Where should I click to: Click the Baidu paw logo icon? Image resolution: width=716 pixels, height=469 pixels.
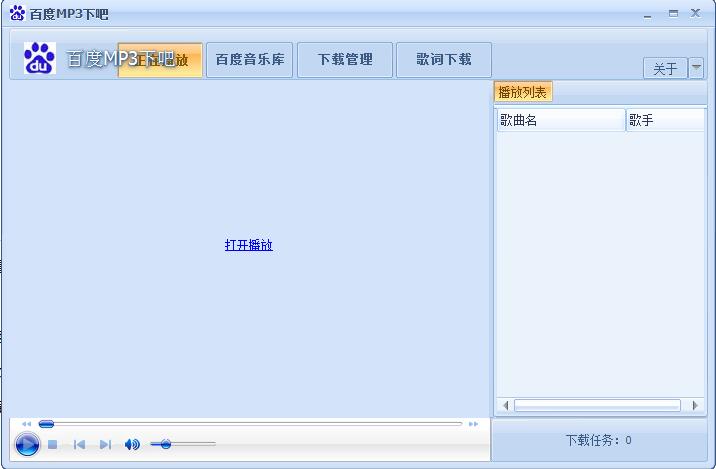[x=40, y=58]
